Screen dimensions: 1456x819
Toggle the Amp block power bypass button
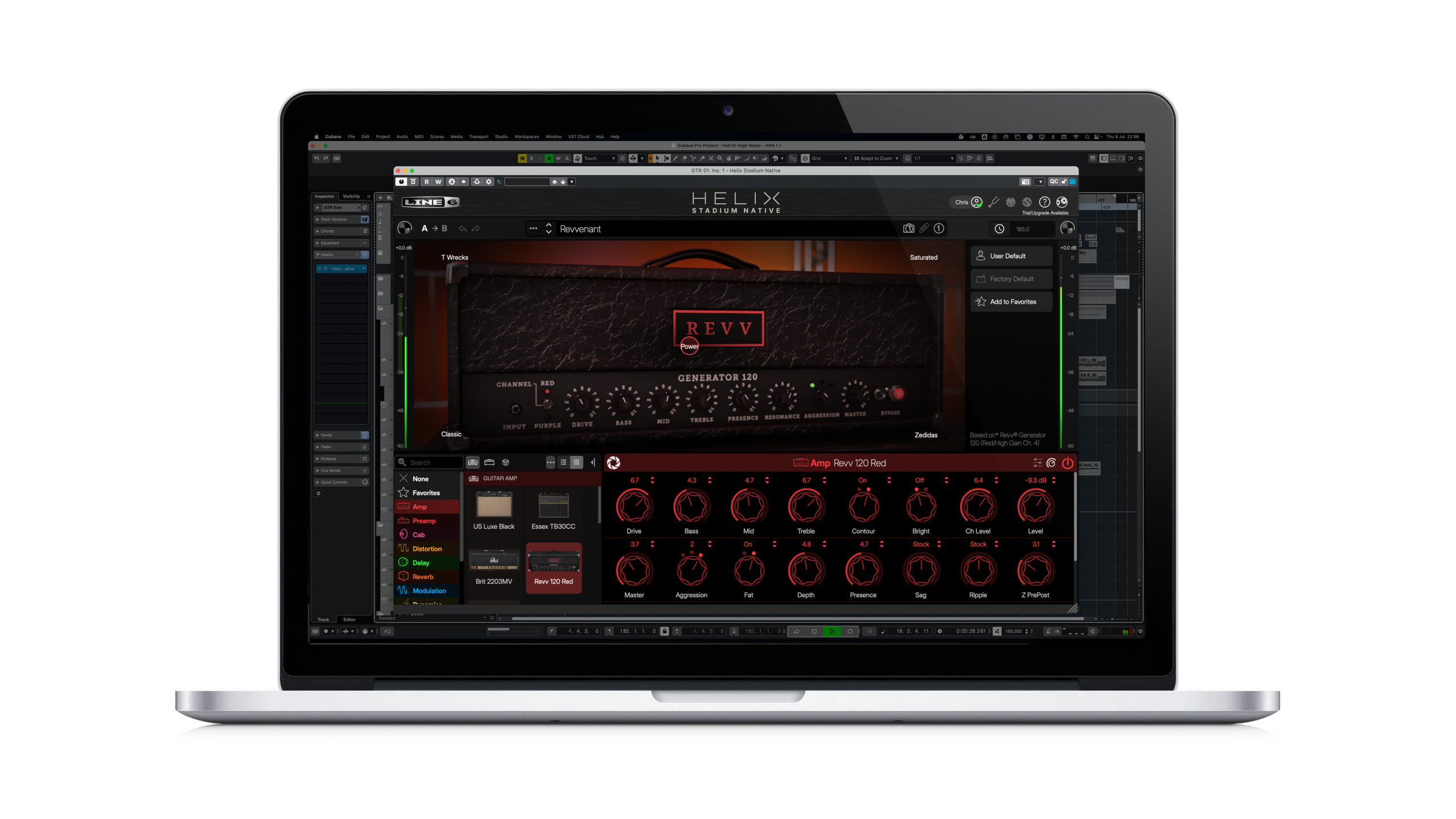click(1068, 463)
